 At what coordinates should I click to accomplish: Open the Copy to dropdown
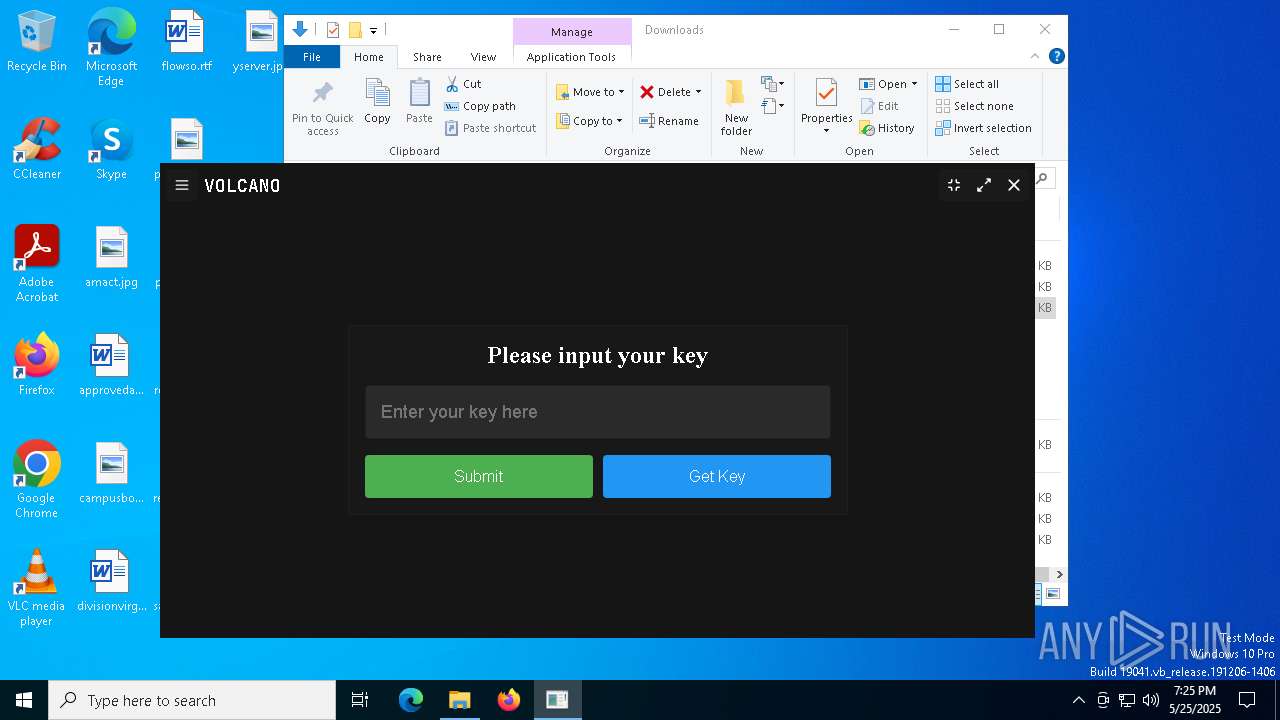click(589, 121)
